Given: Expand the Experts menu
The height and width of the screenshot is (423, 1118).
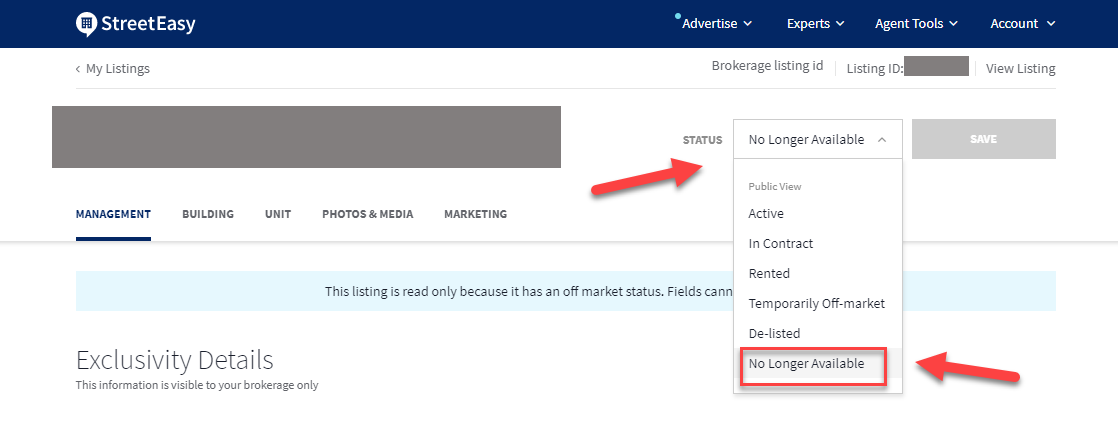Looking at the screenshot, I should click(x=815, y=24).
